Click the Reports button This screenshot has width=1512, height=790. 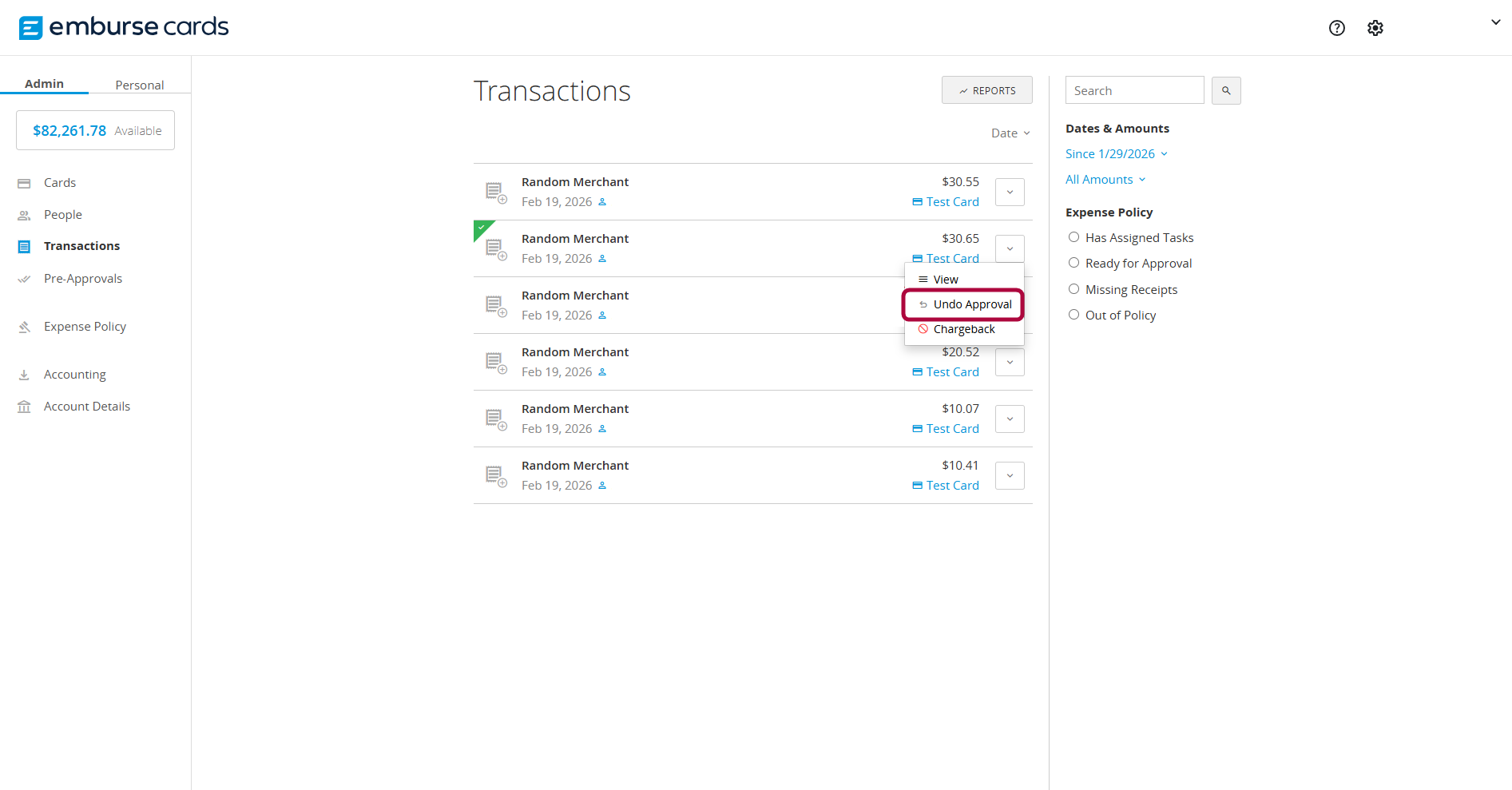(x=986, y=90)
